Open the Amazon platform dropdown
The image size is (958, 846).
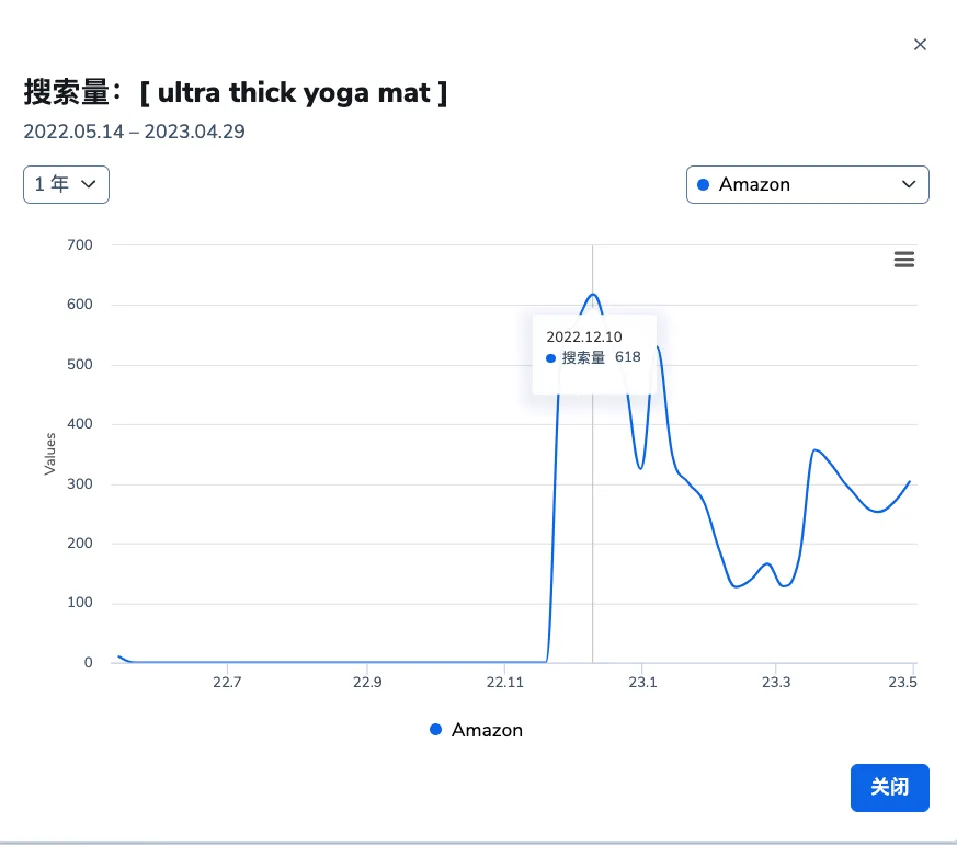tap(807, 184)
